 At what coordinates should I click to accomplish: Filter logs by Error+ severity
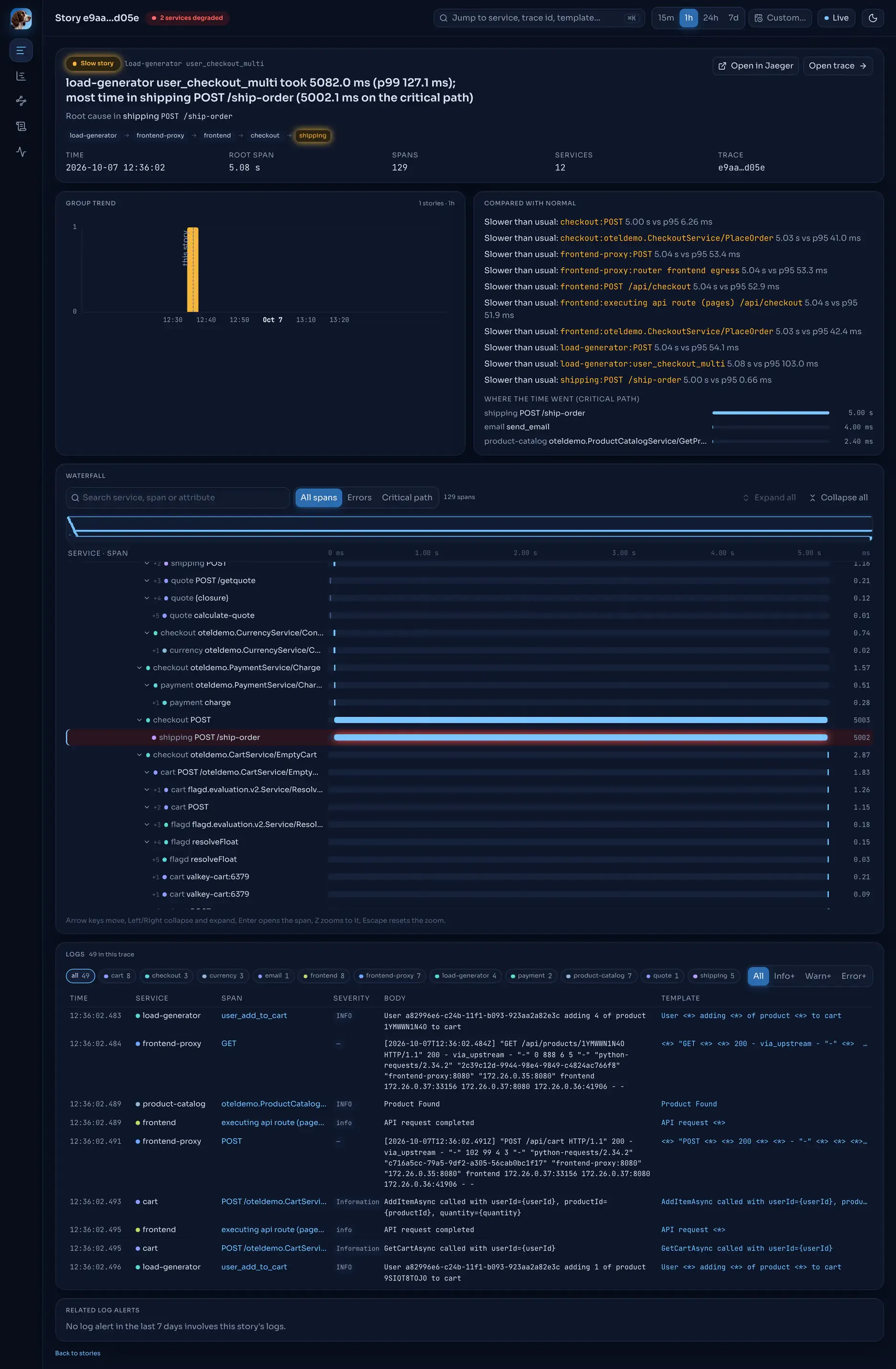click(853, 976)
